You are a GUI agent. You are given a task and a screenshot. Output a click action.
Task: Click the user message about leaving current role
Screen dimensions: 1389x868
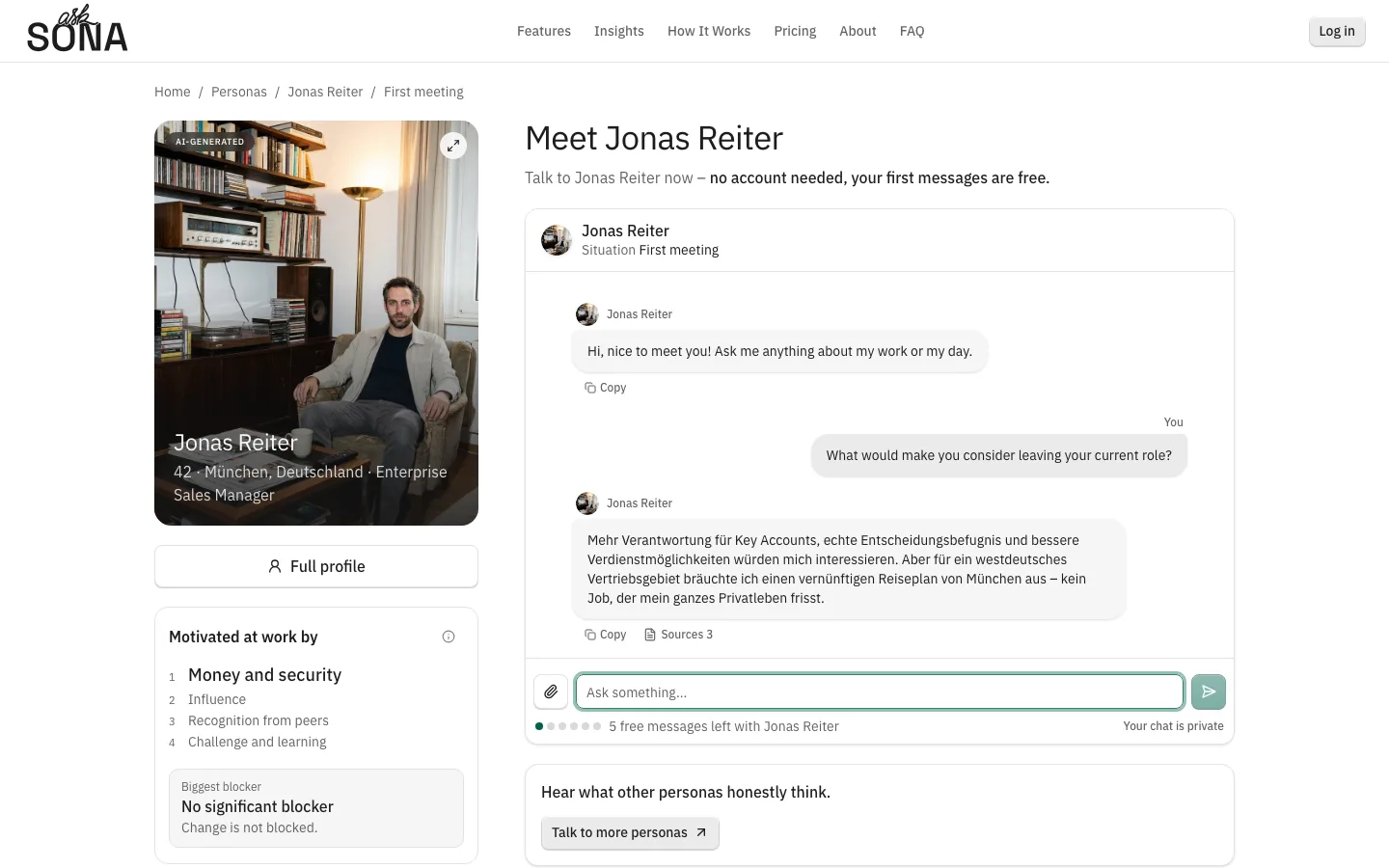pos(999,455)
